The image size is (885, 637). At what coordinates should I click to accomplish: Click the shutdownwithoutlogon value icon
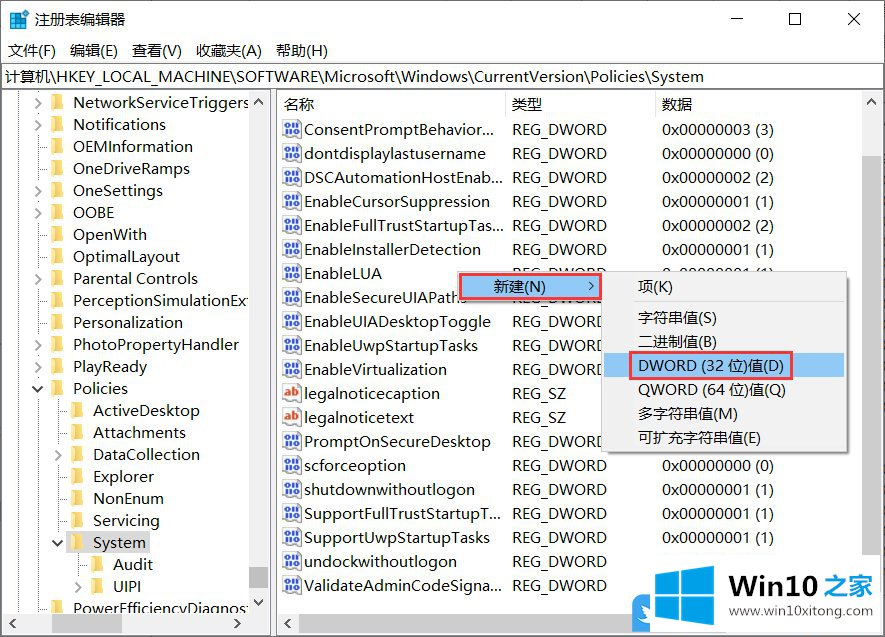point(291,489)
